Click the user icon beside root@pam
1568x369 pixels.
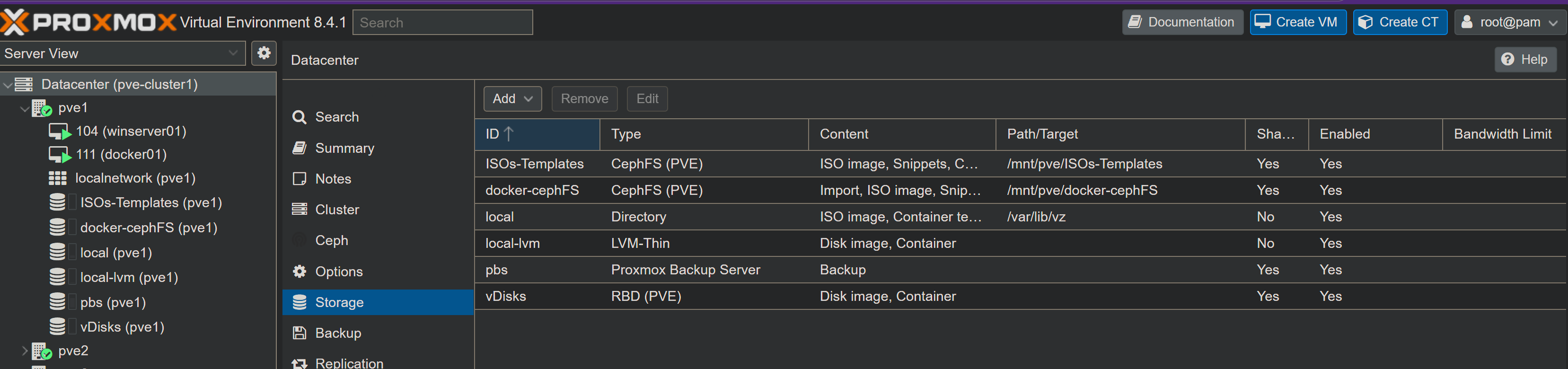tap(1467, 22)
